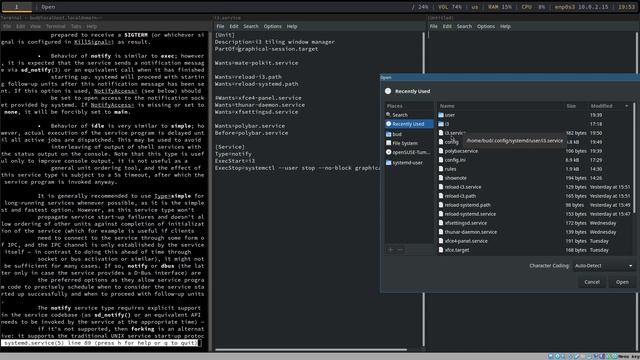Select the user folder icon in the file list

tap(441, 115)
